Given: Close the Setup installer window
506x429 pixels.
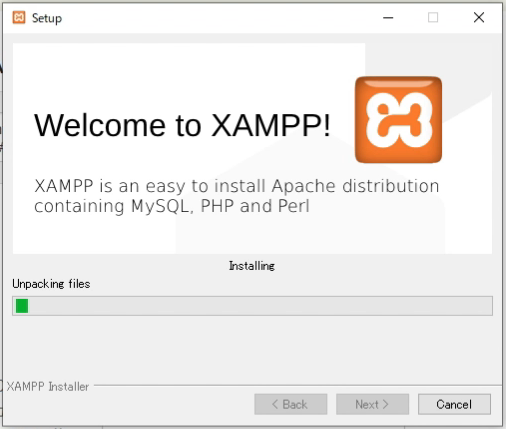Looking at the screenshot, I should tap(479, 17).
